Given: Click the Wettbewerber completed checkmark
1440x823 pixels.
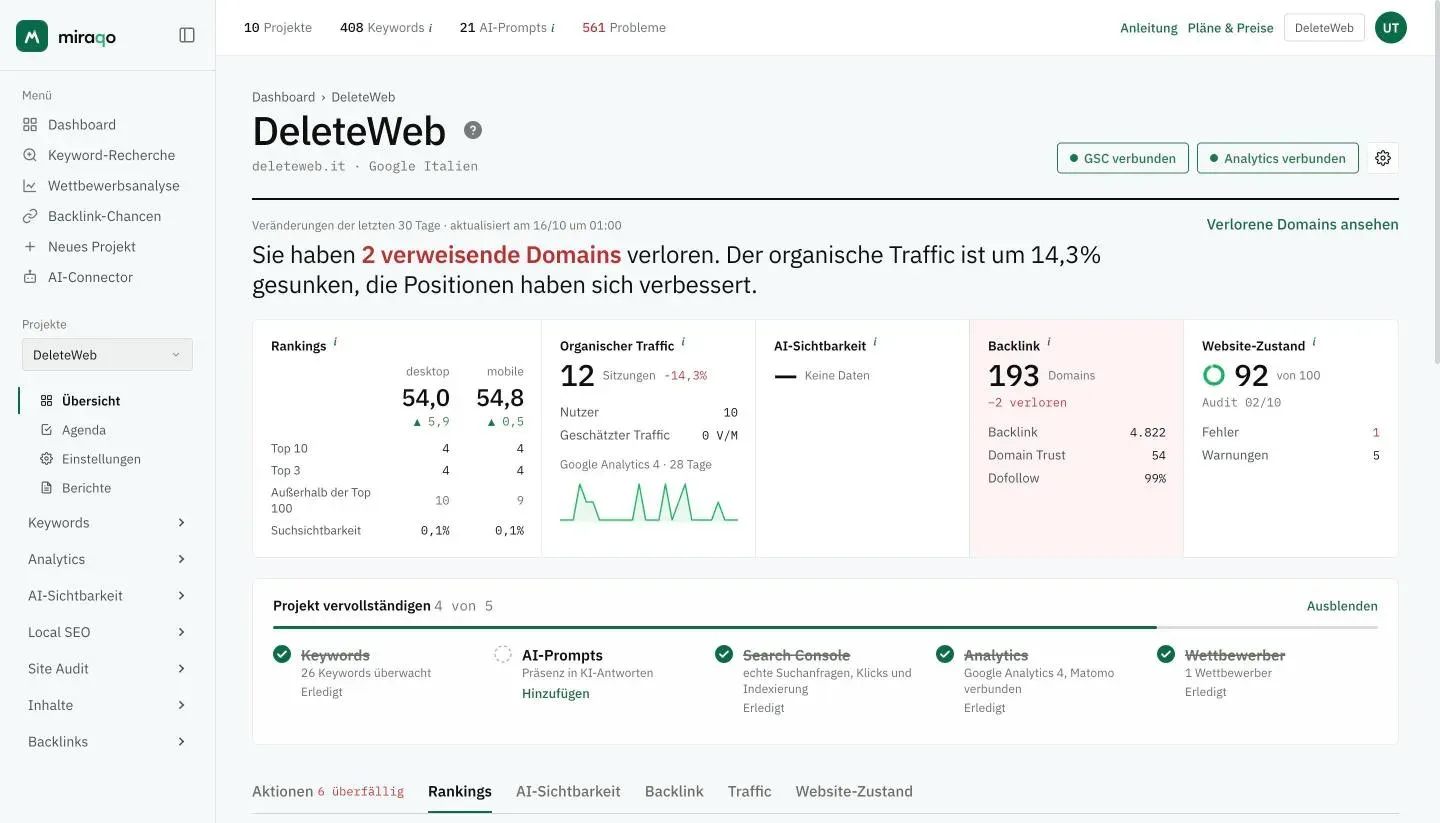Looking at the screenshot, I should [x=1166, y=654].
